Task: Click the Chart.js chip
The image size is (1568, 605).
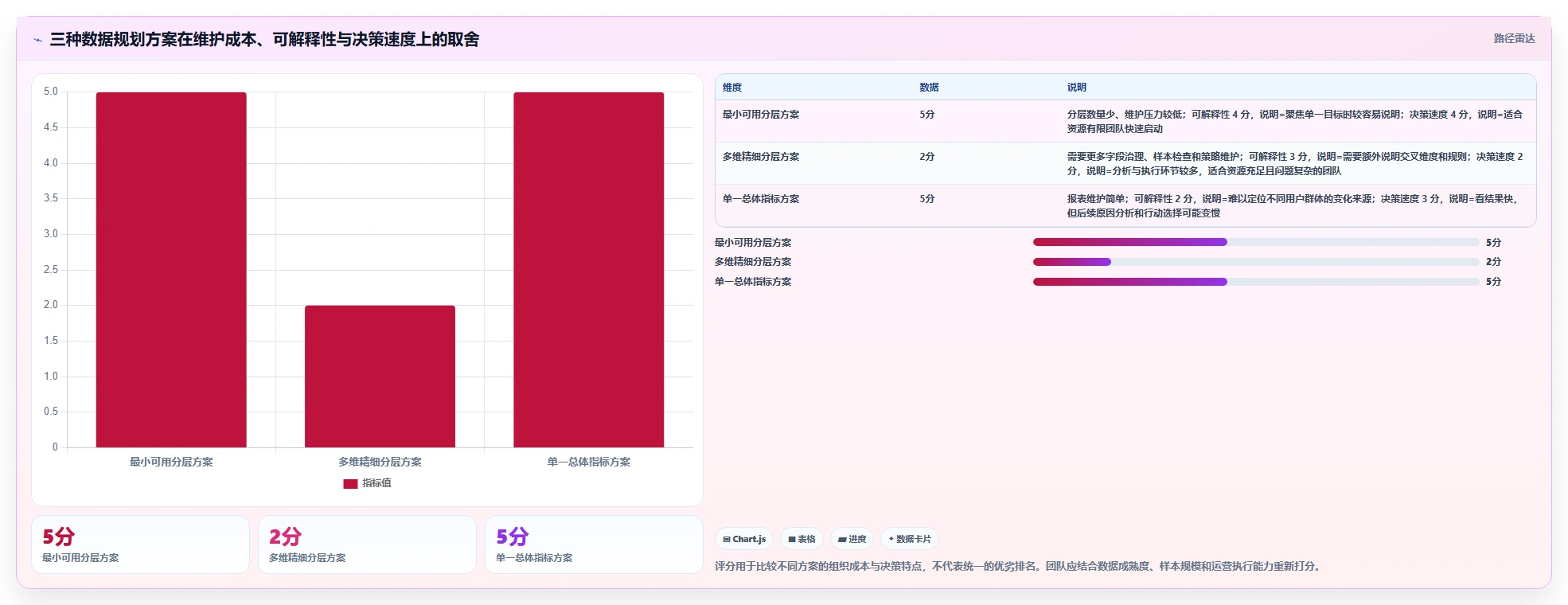Action: tap(744, 539)
